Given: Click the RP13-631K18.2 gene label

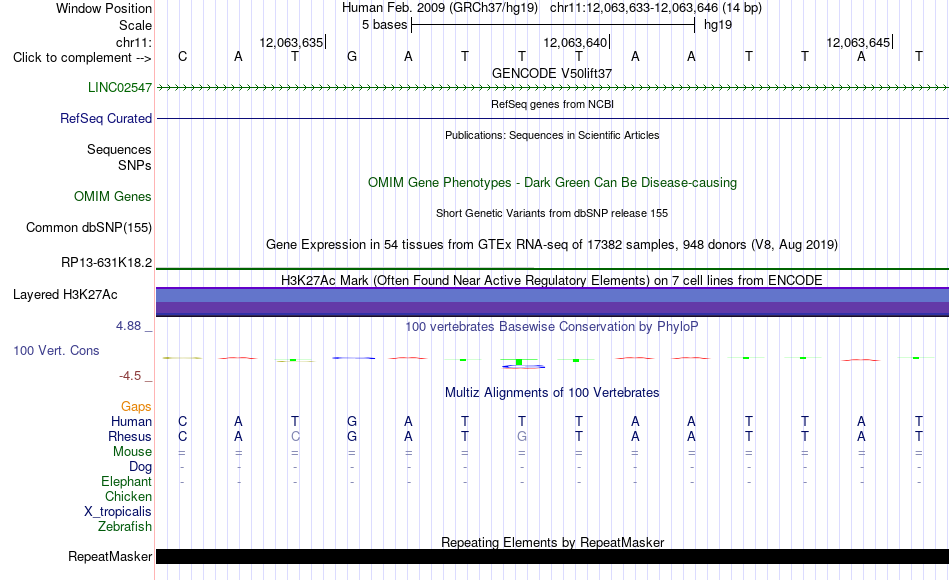Looking at the screenshot, I should click(107, 262).
